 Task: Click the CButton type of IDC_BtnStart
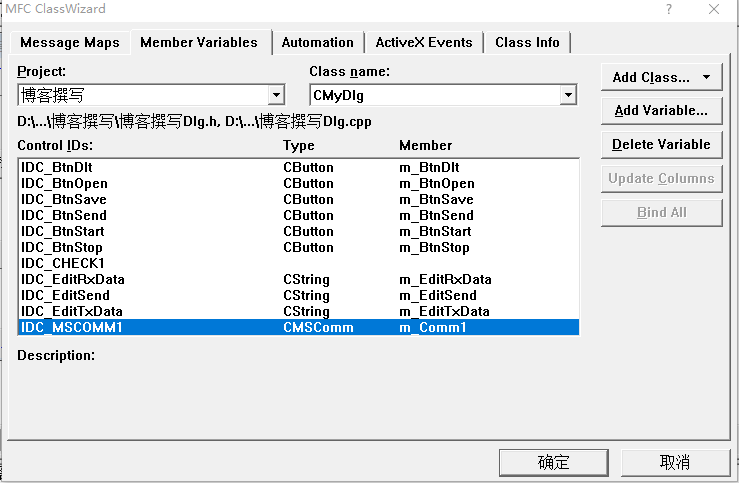coord(308,231)
